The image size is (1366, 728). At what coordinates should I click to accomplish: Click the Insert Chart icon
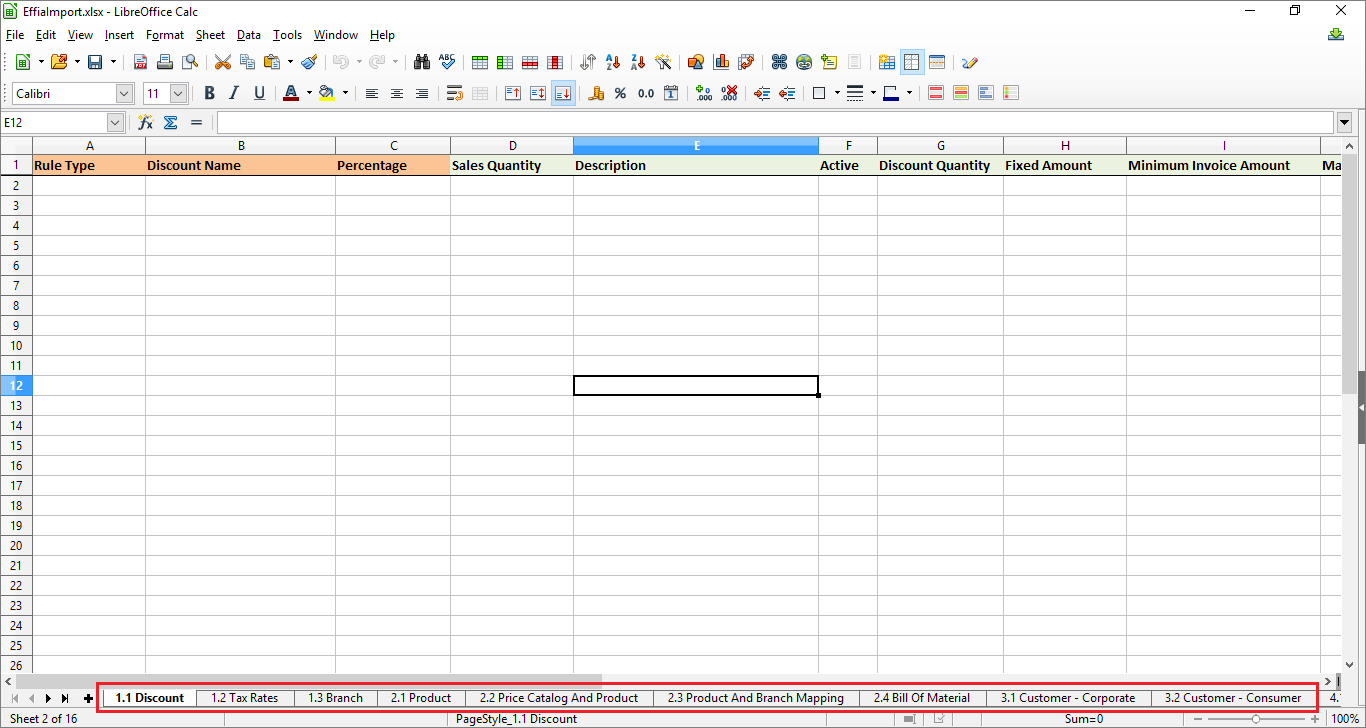721,62
